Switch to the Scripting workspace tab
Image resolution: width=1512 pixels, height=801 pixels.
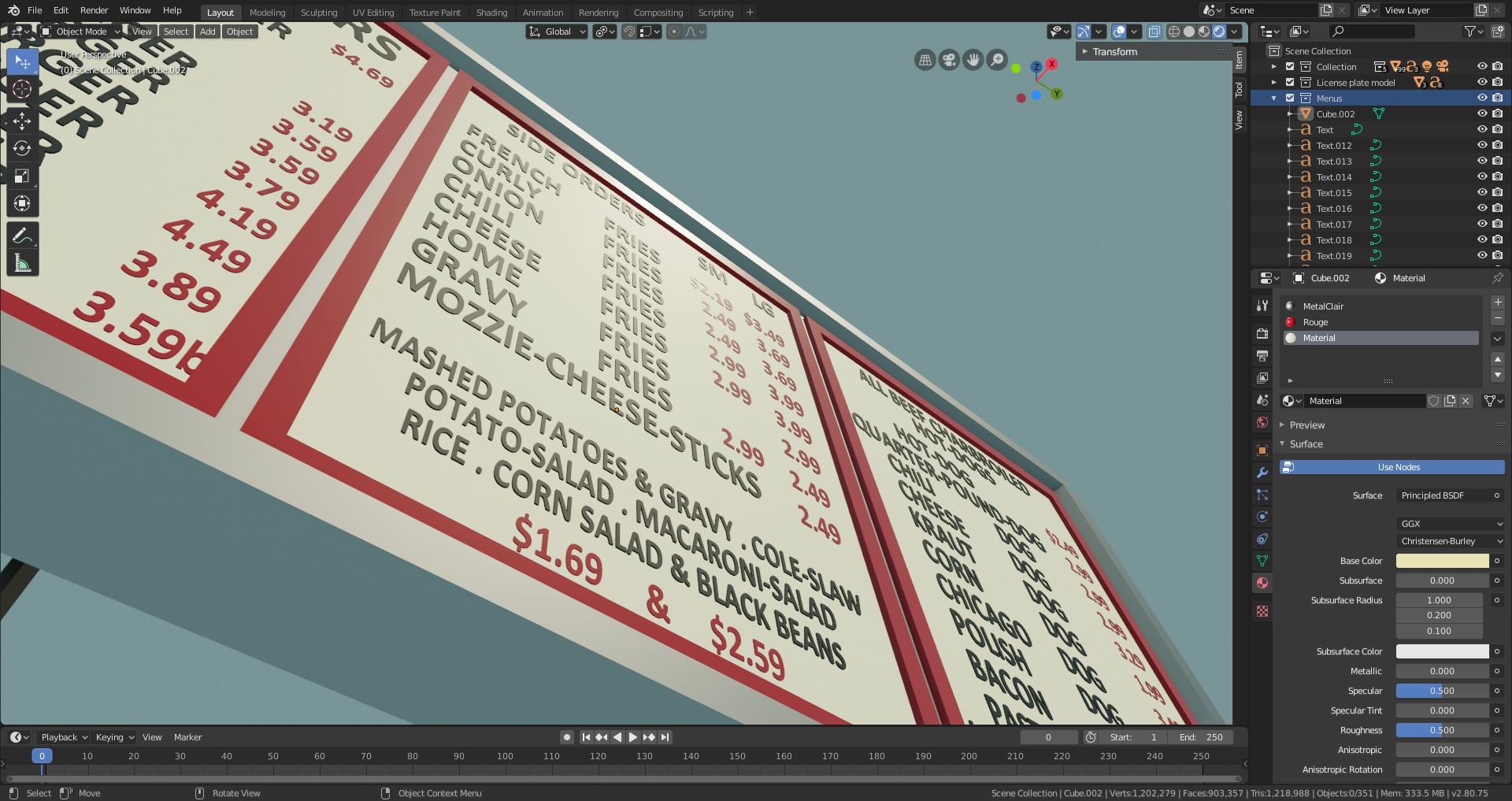coord(716,13)
